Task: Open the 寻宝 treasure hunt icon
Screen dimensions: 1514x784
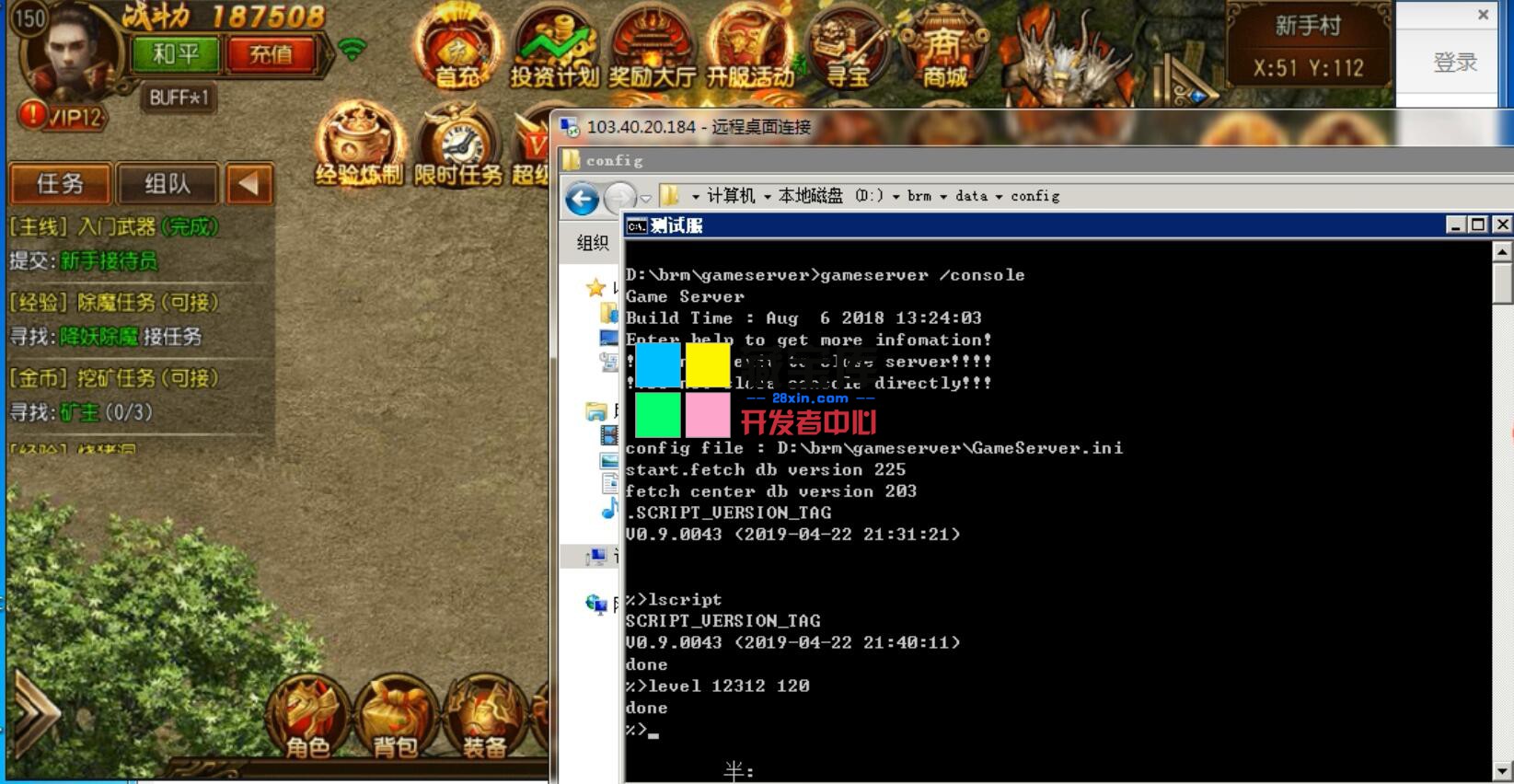Action: 847,48
